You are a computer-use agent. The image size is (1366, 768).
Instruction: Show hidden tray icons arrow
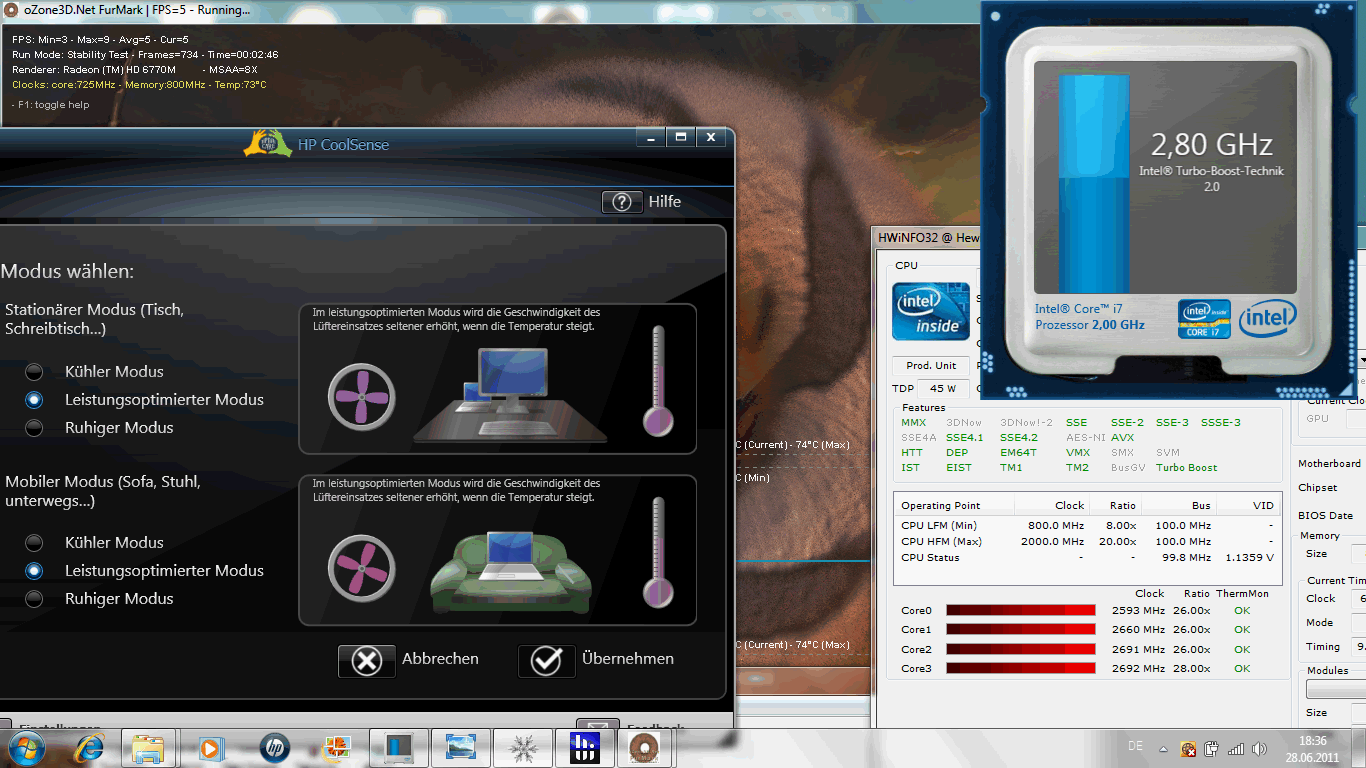pyautogui.click(x=1163, y=748)
